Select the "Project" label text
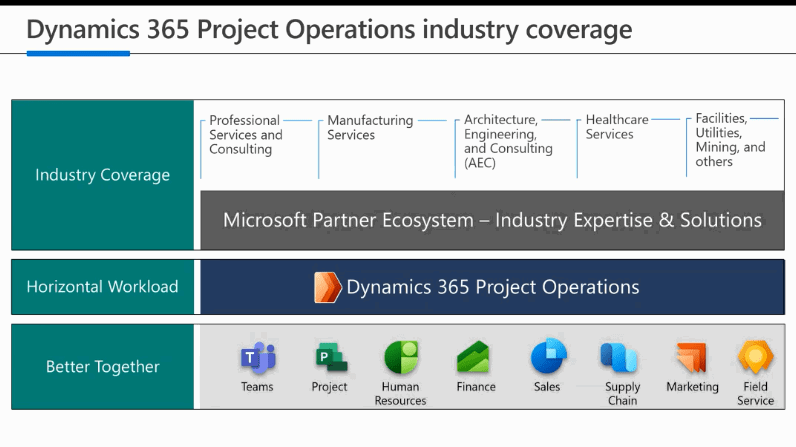Screen dimensions: 796x447 tap(329, 387)
